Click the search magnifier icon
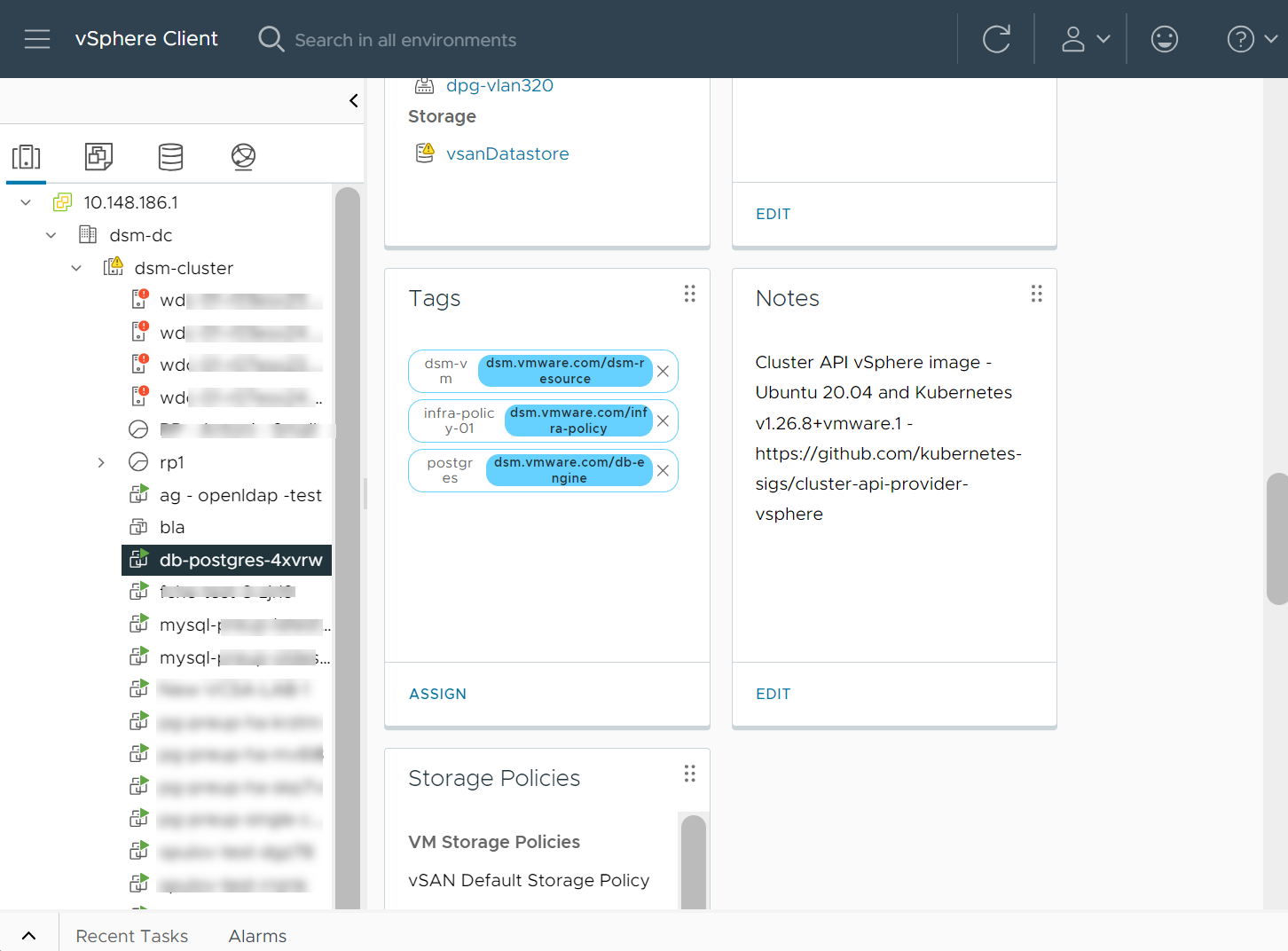The image size is (1288, 951). (x=271, y=39)
